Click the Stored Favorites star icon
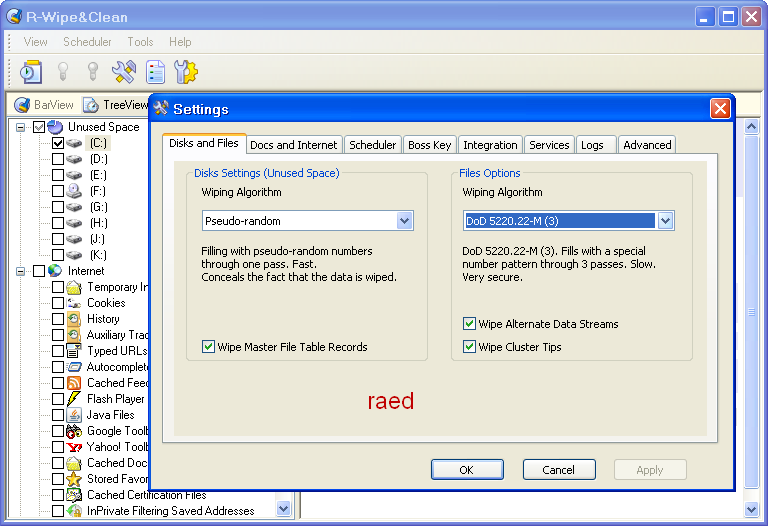Screen dimensions: 768x526 pyautogui.click(x=74, y=478)
